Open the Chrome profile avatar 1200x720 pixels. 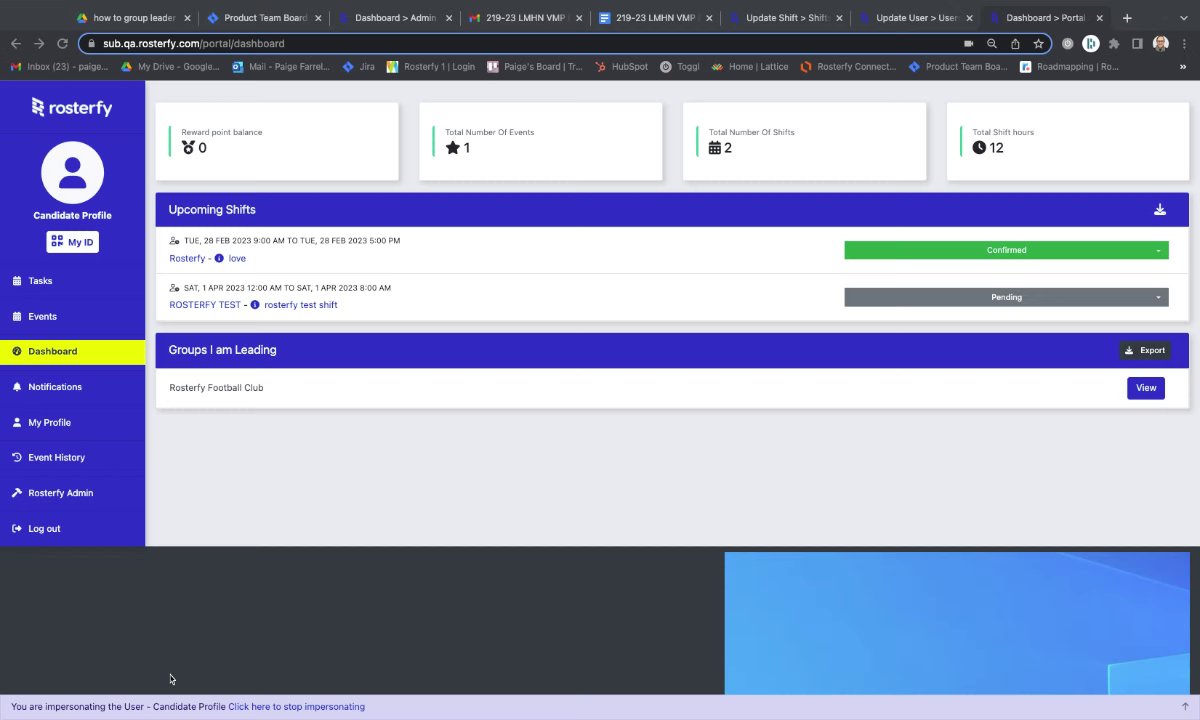[1160, 44]
